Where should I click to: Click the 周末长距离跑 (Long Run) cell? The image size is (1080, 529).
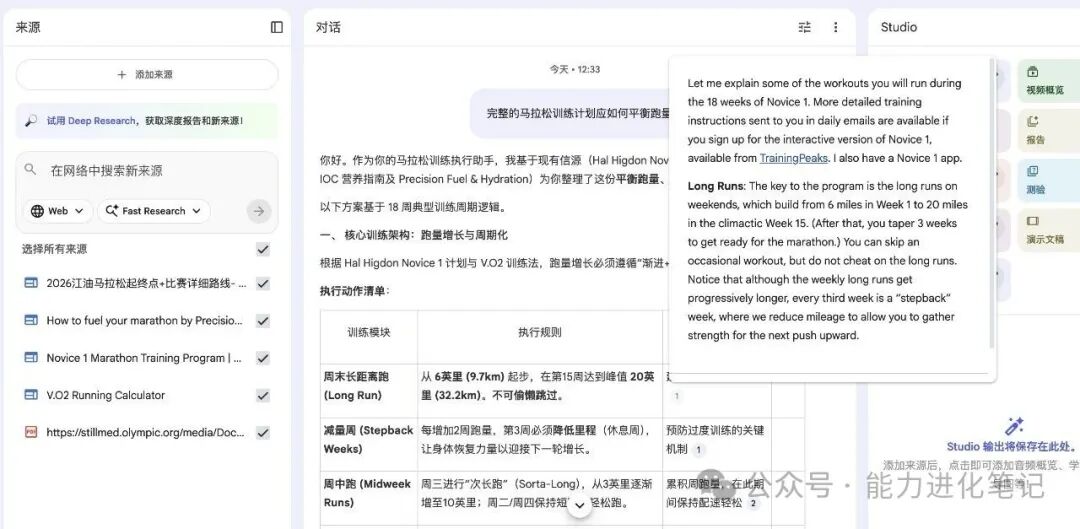tap(368, 391)
